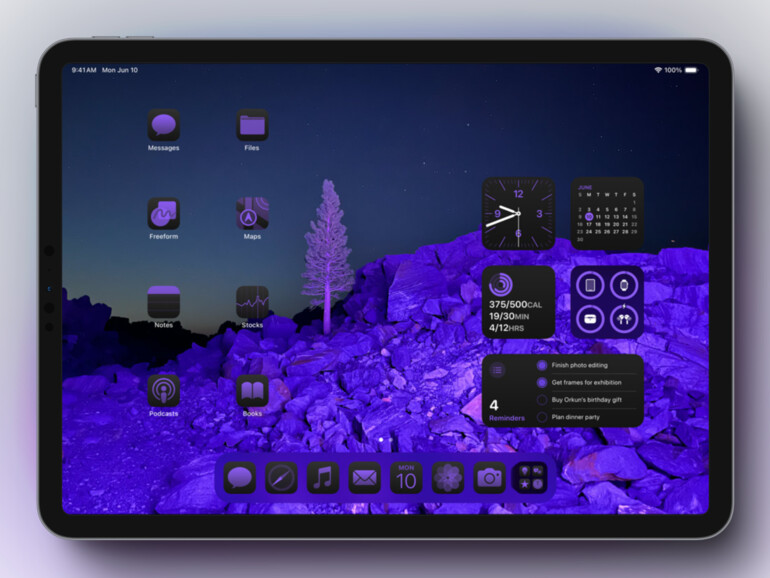Screen dimensions: 770x578
Task: Open the App Library folder in dock
Action: coord(531,478)
